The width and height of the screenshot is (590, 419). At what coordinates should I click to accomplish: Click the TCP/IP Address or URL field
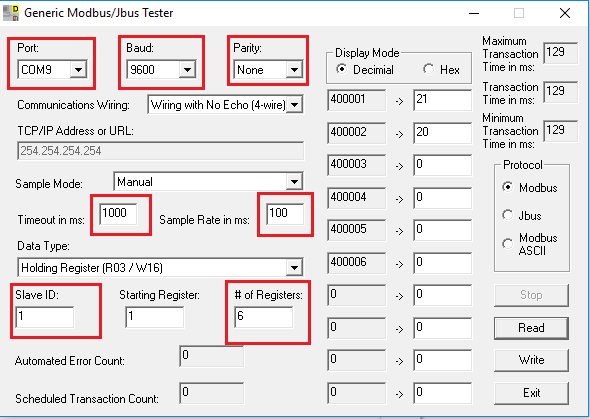160,151
